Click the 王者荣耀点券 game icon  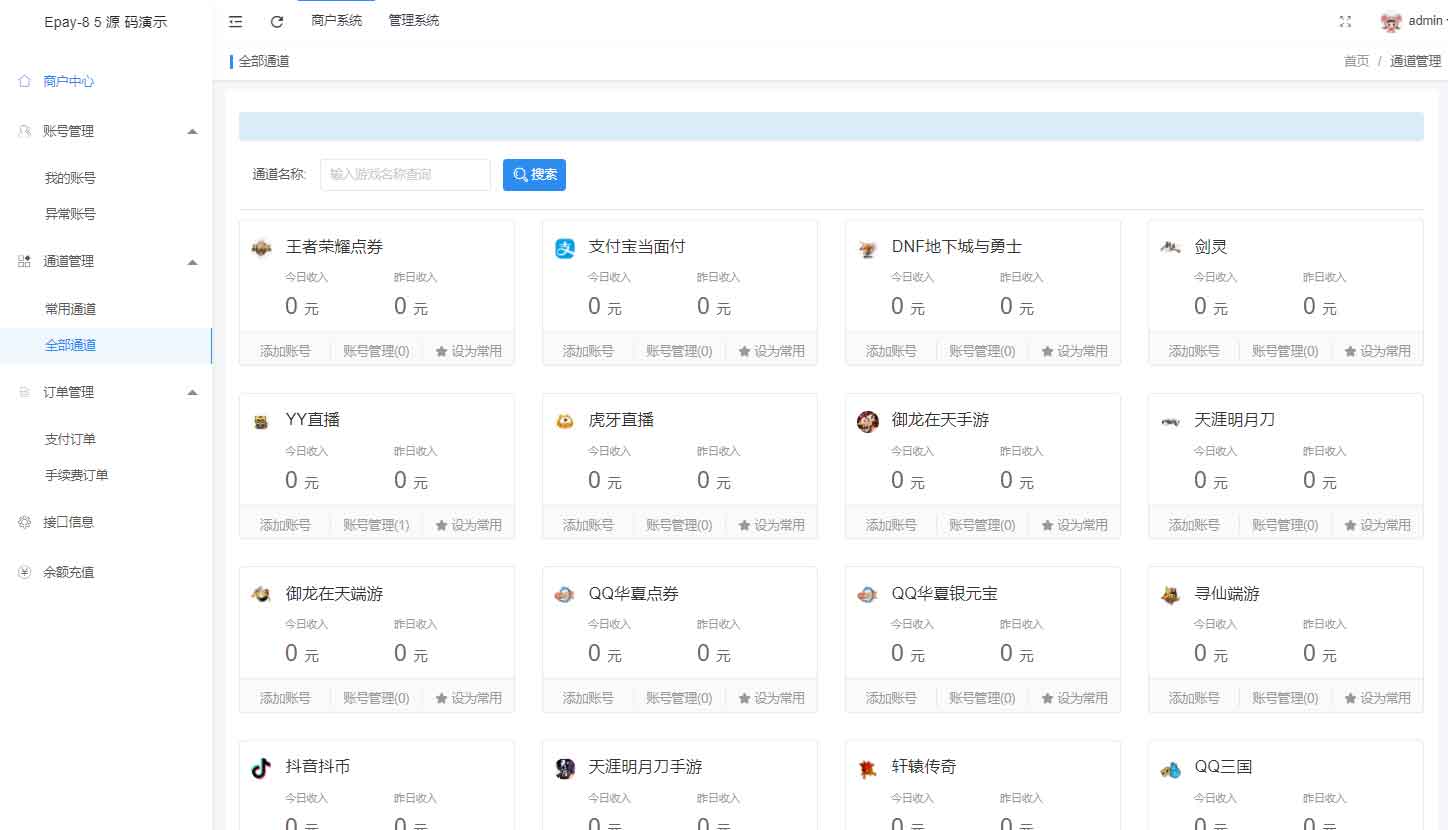pos(261,248)
